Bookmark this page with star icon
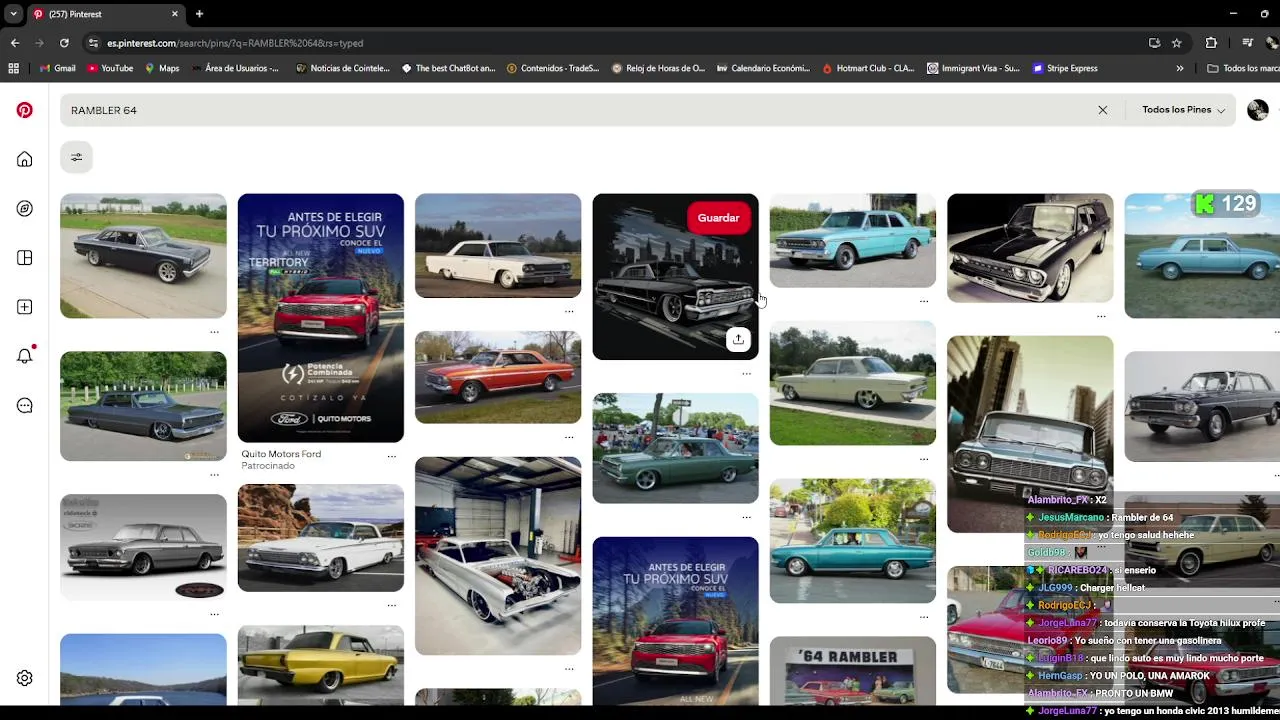 [x=1177, y=43]
